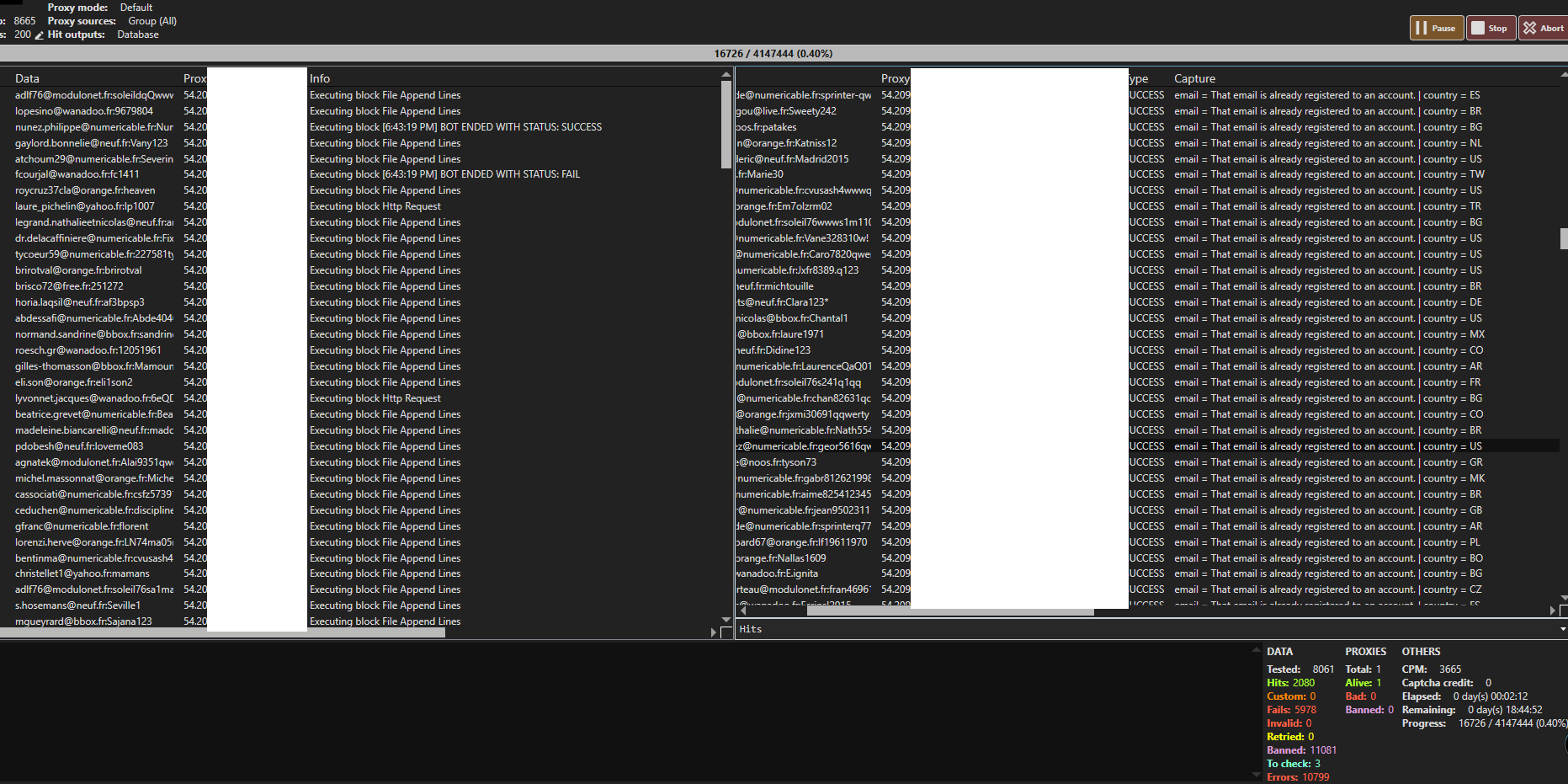Click the yellow 'Retried: 0' statistic

pos(1290,737)
